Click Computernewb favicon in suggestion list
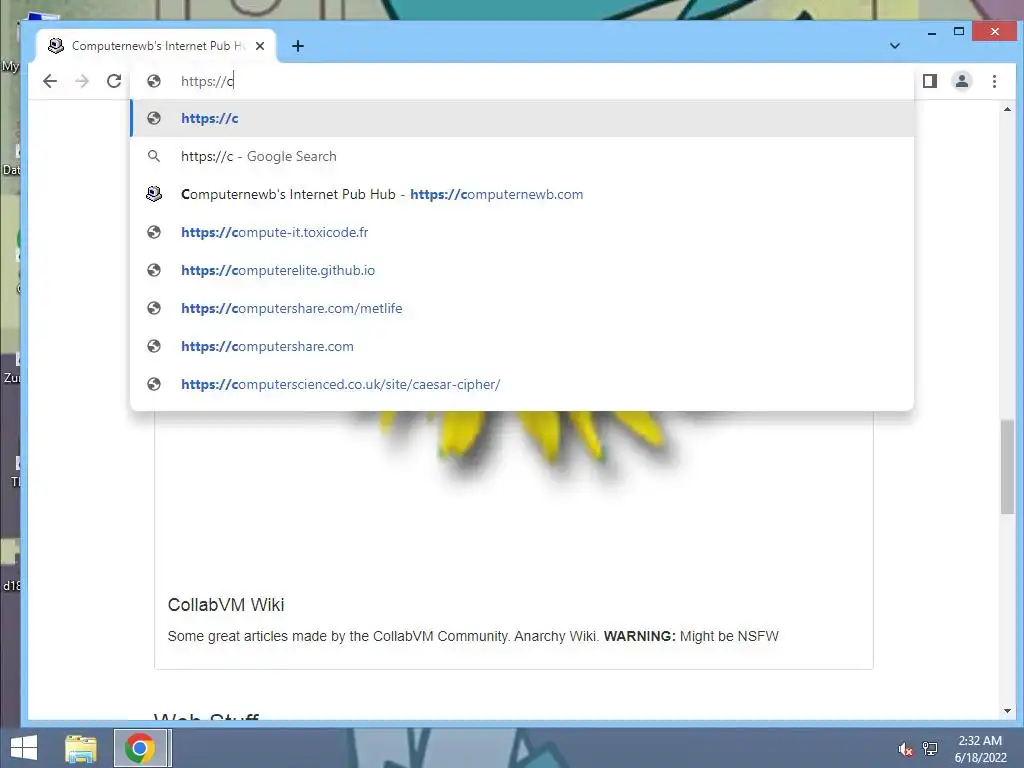This screenshot has width=1024, height=768. pos(154,194)
